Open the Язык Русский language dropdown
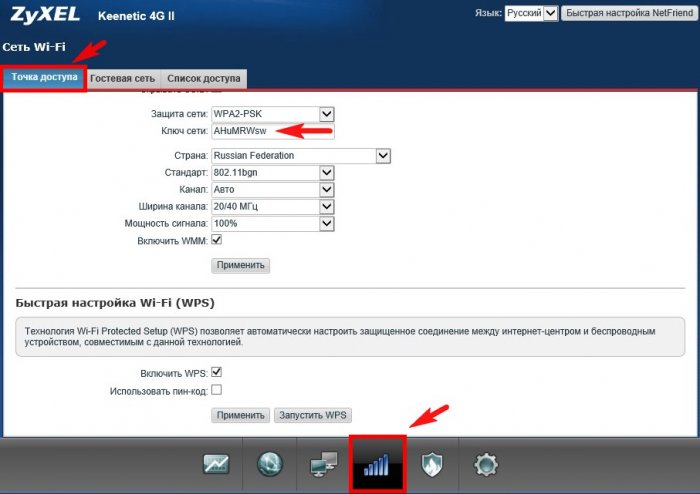 531,13
